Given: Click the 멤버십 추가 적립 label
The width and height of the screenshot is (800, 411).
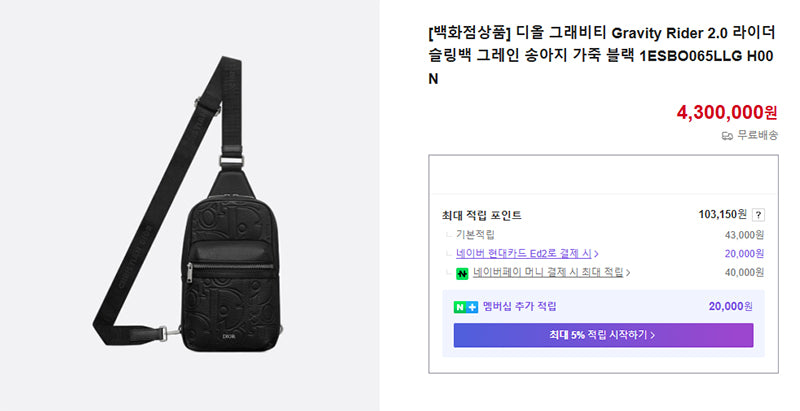Looking at the screenshot, I should point(519,306).
